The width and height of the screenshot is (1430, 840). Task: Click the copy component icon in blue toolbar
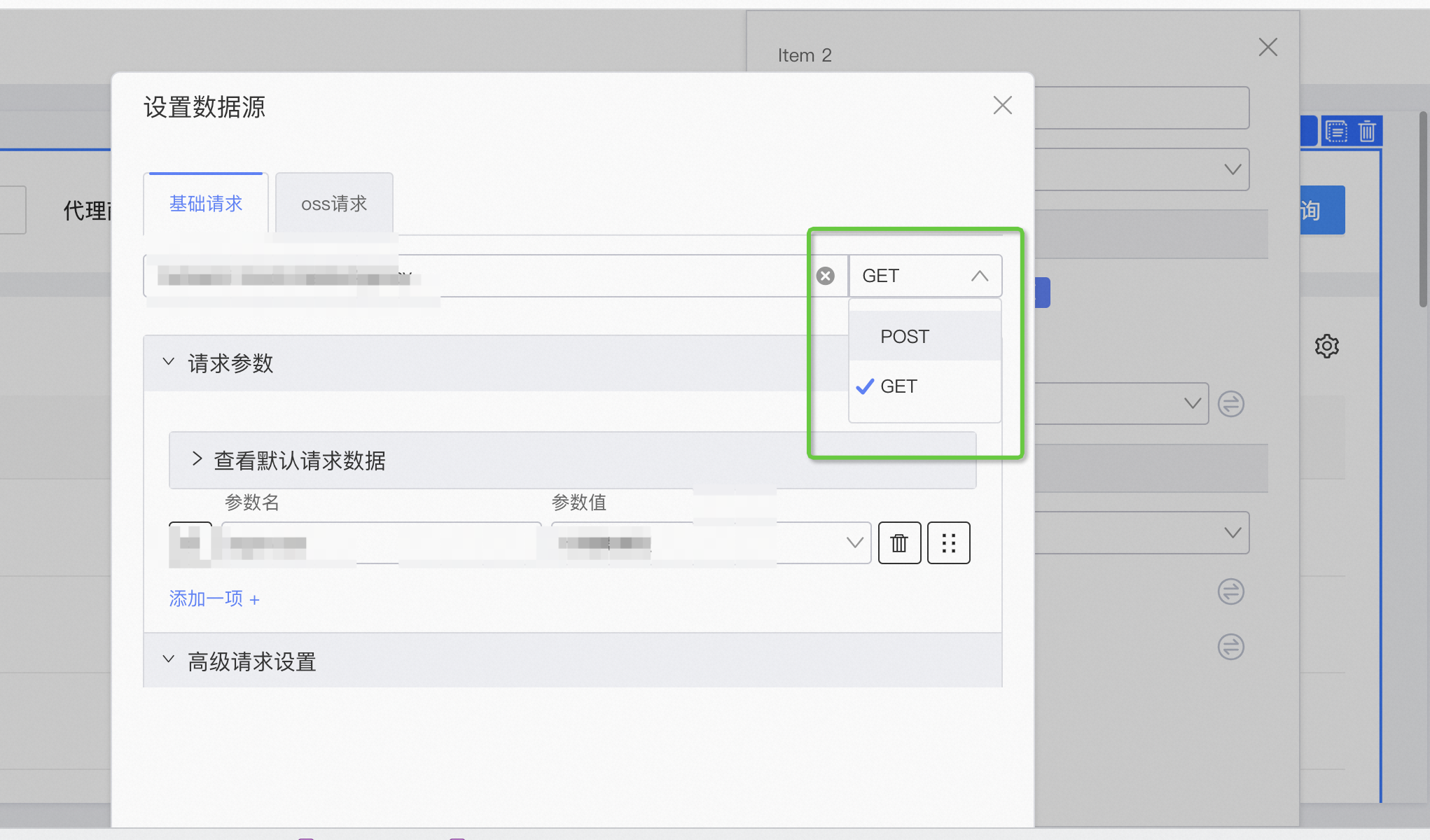(x=1336, y=132)
